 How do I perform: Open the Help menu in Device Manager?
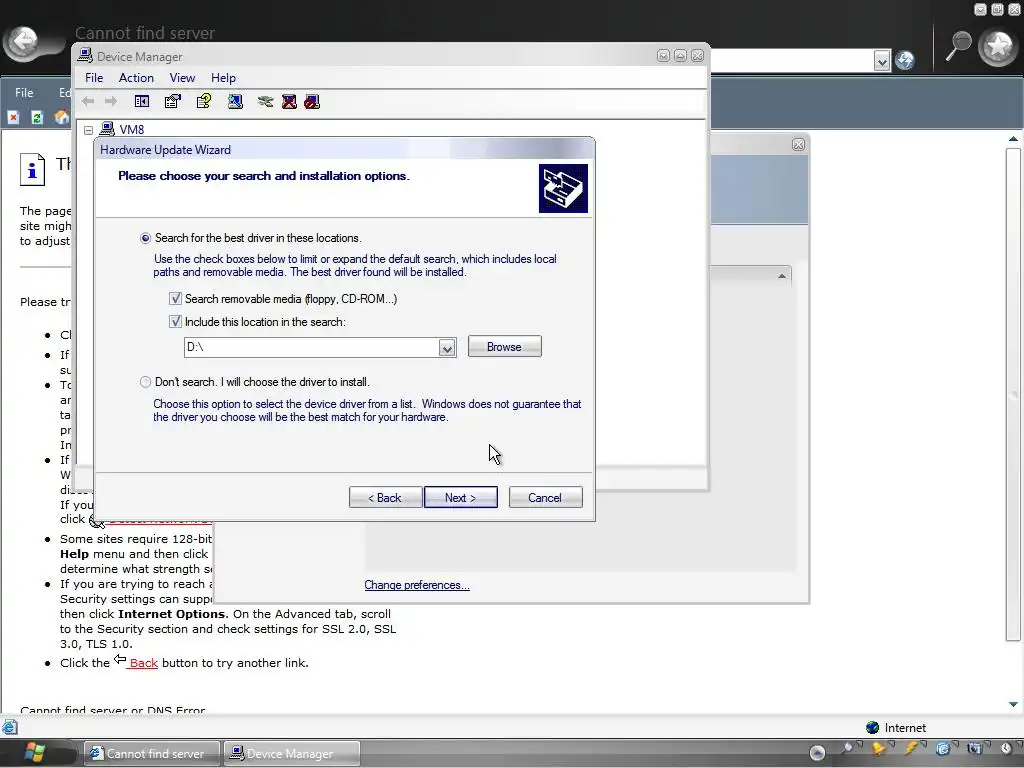[x=223, y=78]
